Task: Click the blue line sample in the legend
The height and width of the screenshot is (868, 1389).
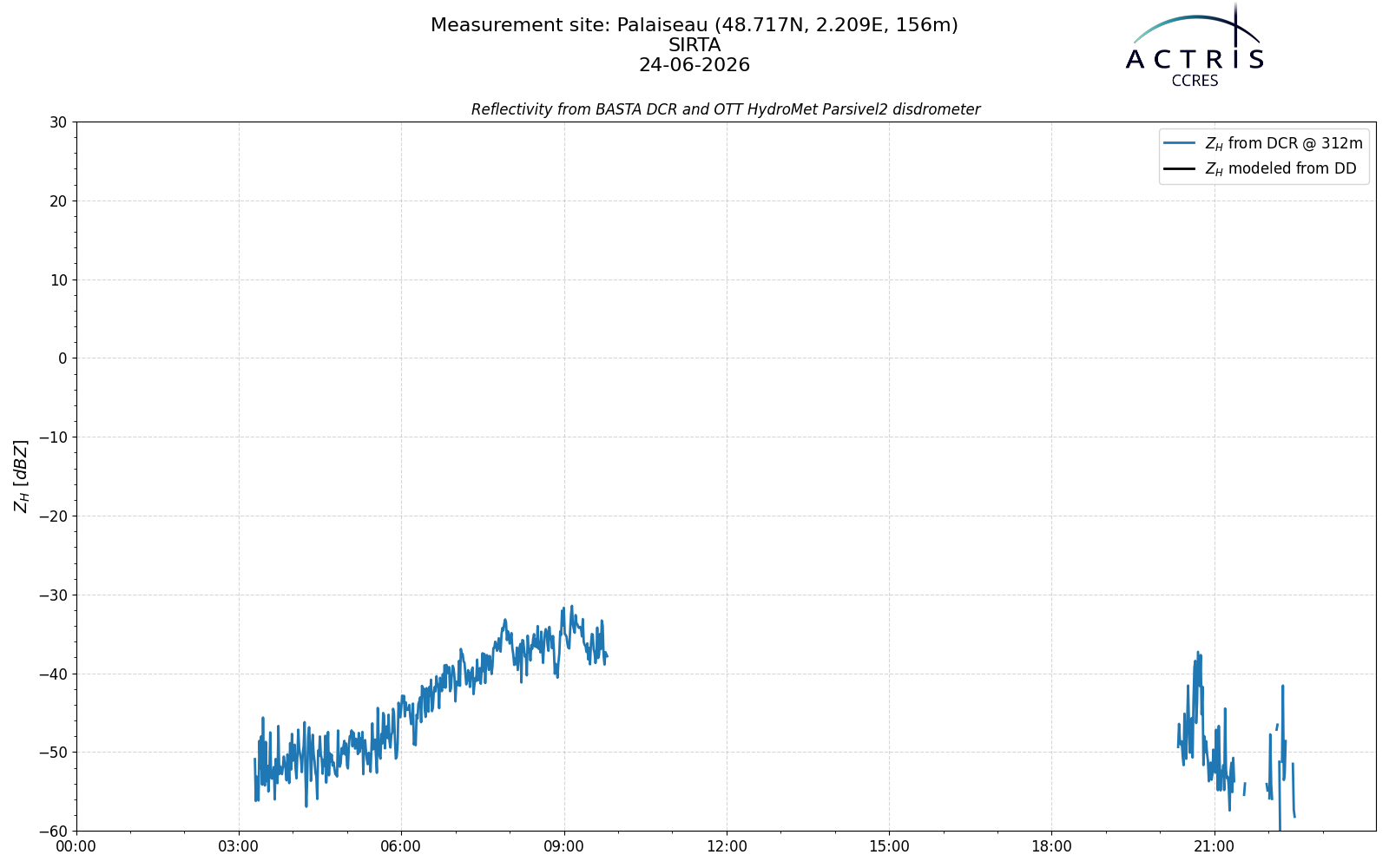Action: (x=1180, y=143)
